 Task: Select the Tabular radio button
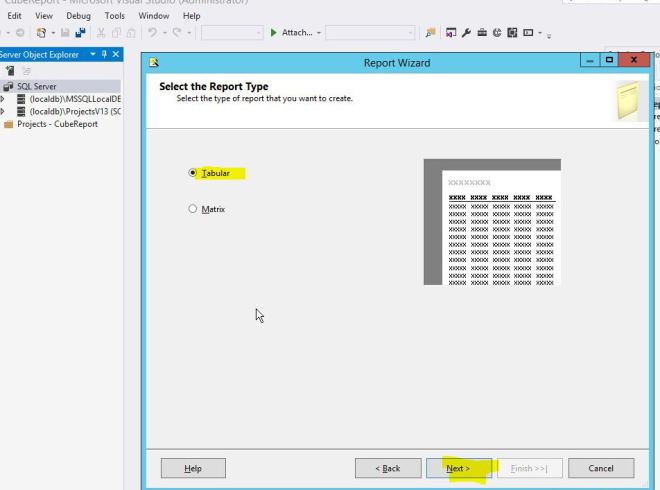(192, 173)
